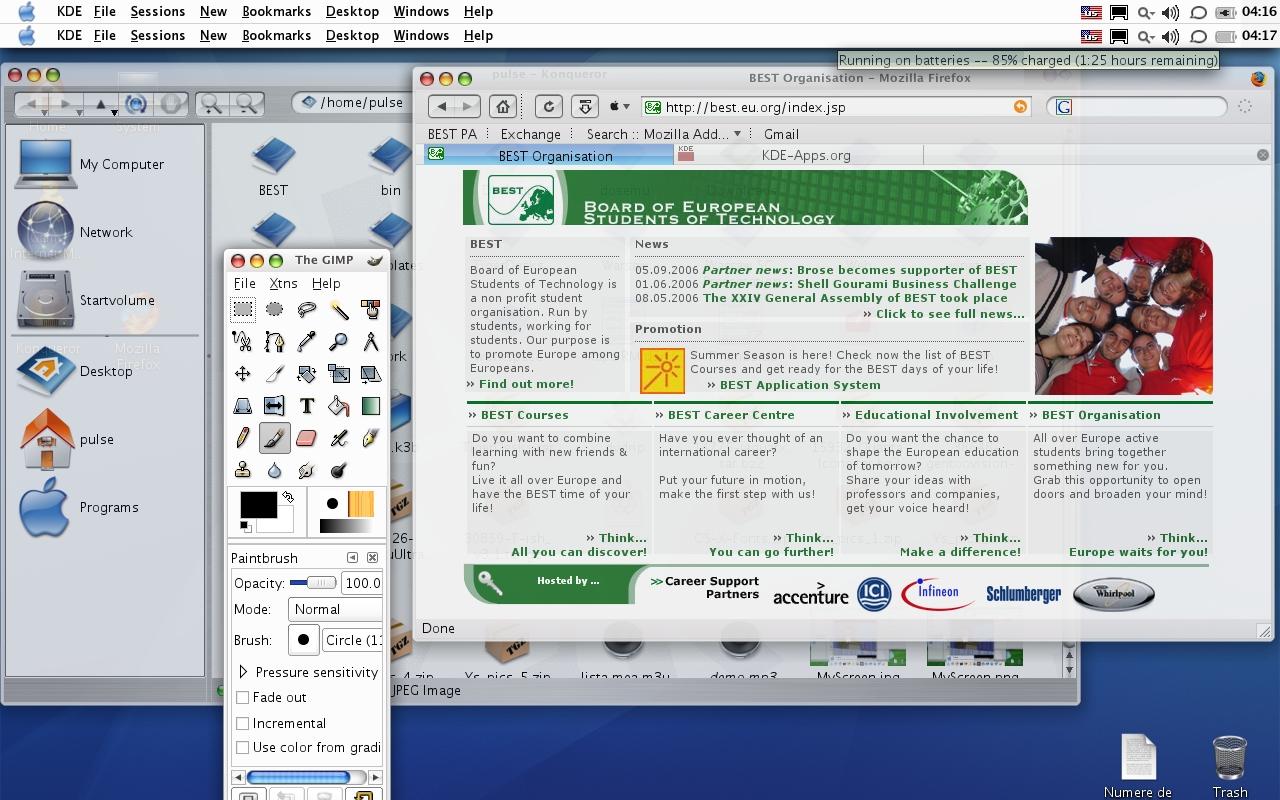Screen dimensions: 1280x800
Task: Choose the Crop knife tool
Action: (274, 373)
